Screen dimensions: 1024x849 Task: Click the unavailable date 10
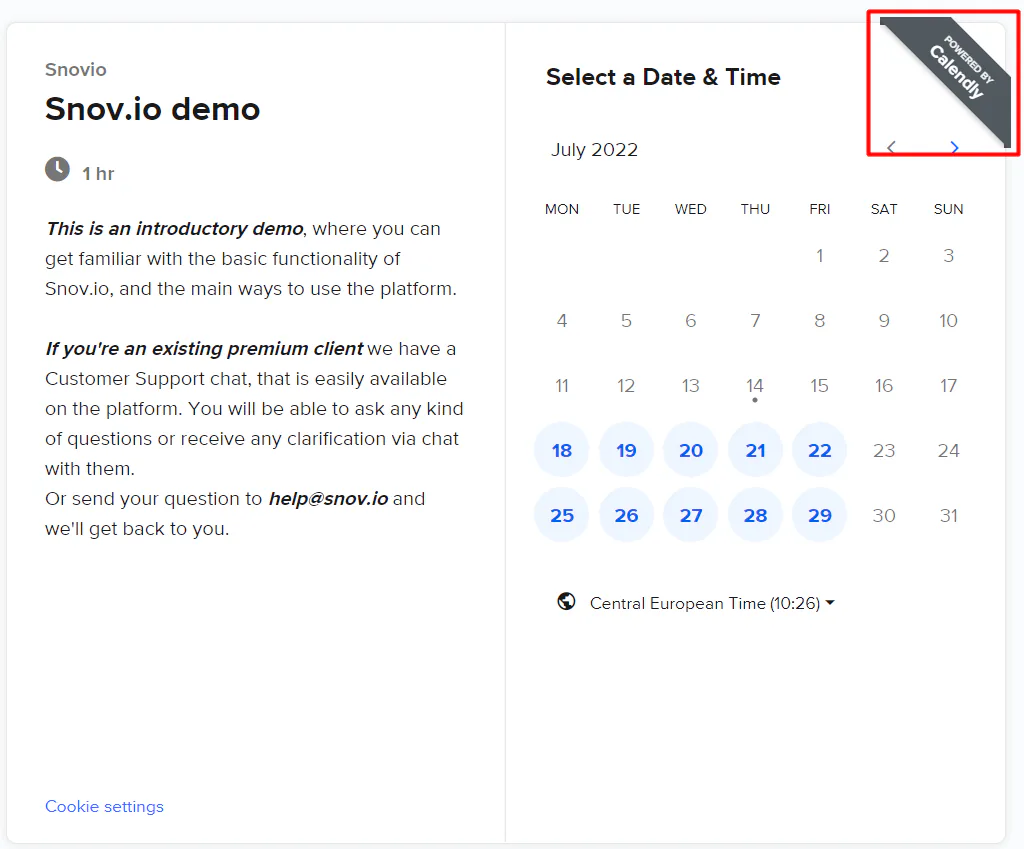click(x=948, y=321)
